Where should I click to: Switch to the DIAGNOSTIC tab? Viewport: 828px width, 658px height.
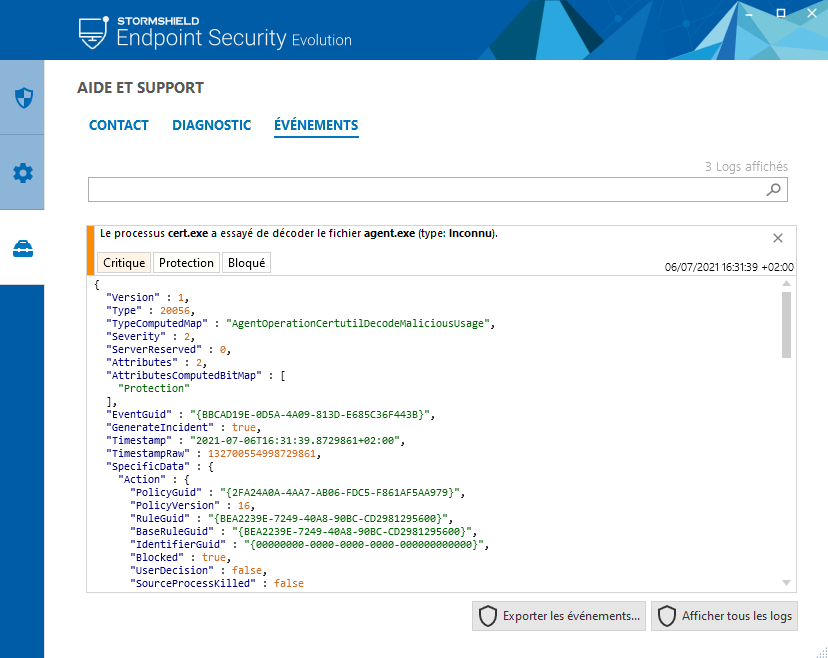coord(212,125)
